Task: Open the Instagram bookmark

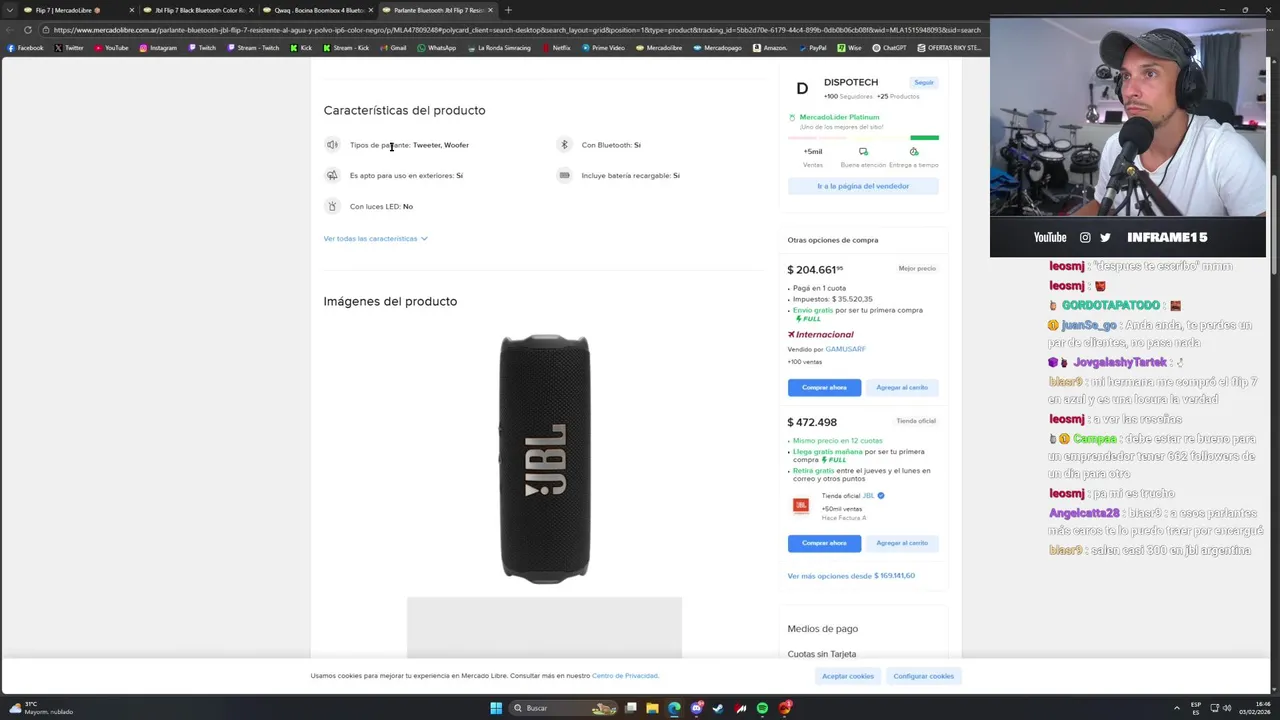Action: [x=158, y=48]
